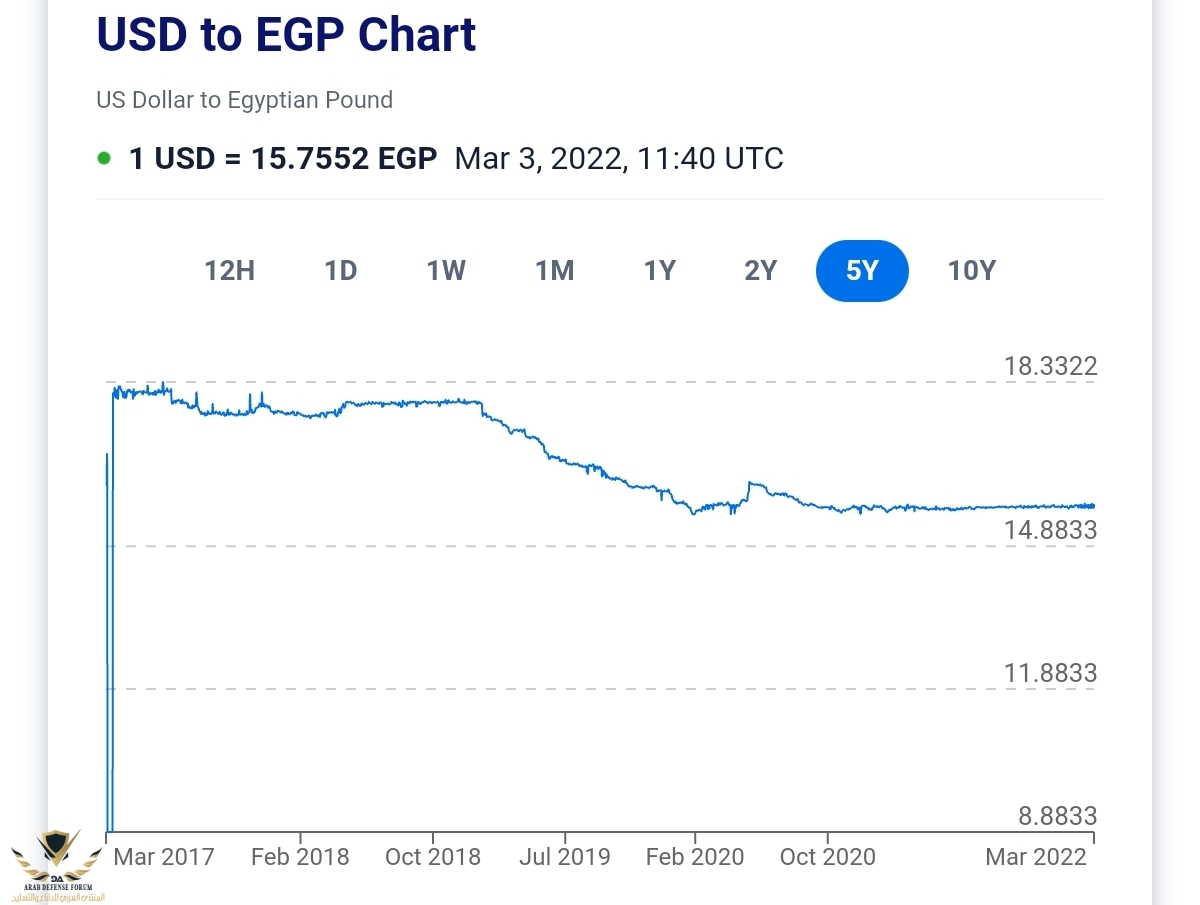Click the Mar 2022 axis label
The height and width of the screenshot is (905, 1200).
coord(1036,857)
